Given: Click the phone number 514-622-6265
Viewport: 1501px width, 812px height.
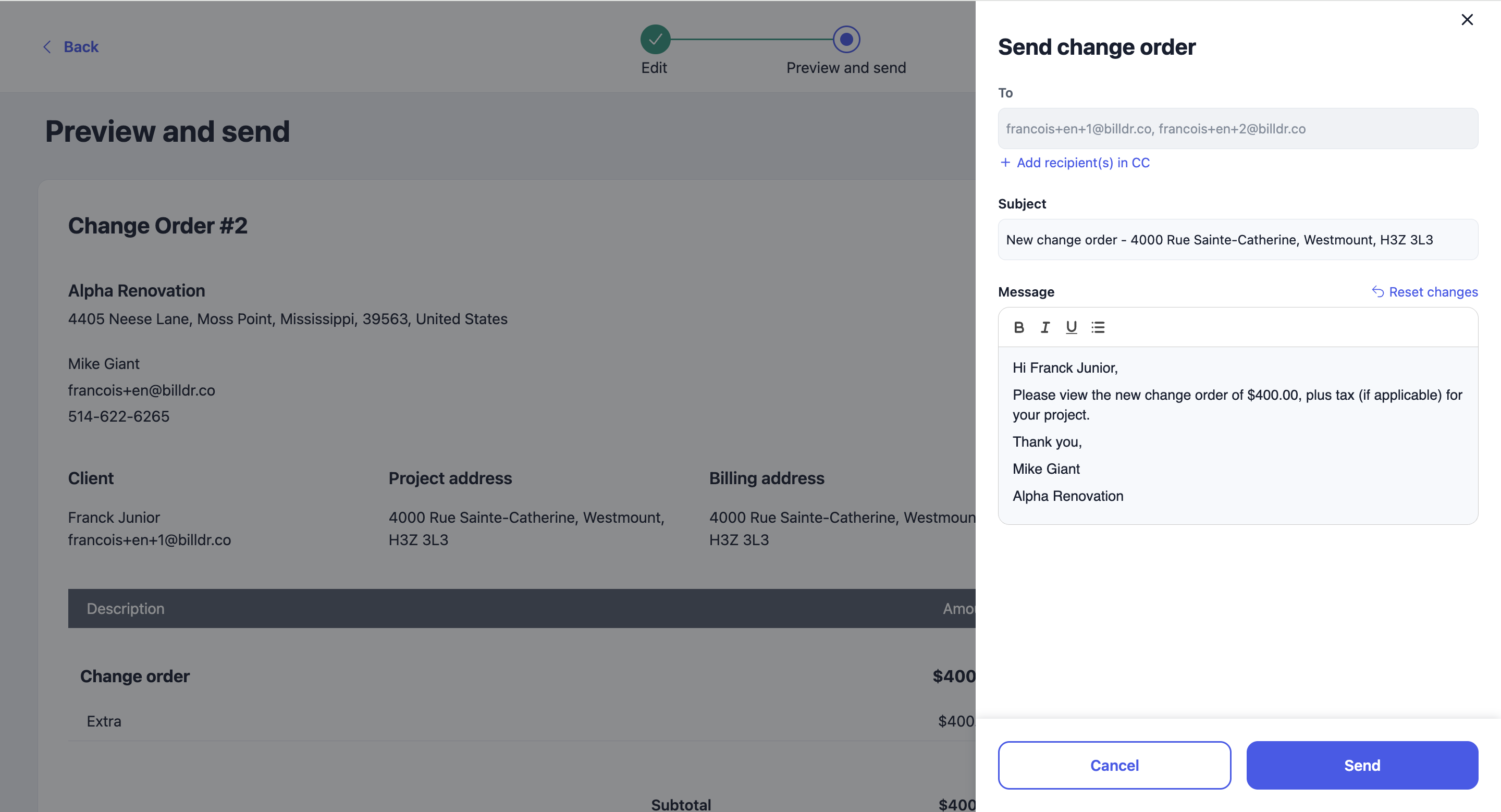Looking at the screenshot, I should point(119,416).
